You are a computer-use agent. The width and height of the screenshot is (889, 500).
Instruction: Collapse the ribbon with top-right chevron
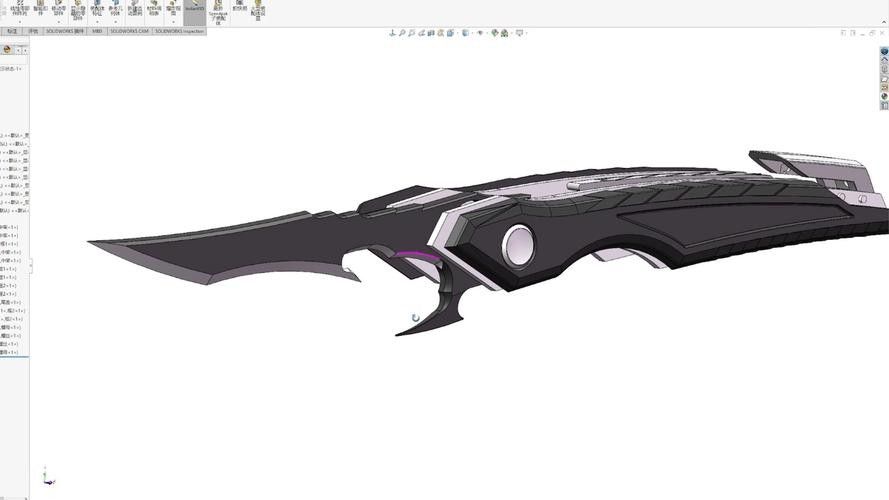[883, 22]
